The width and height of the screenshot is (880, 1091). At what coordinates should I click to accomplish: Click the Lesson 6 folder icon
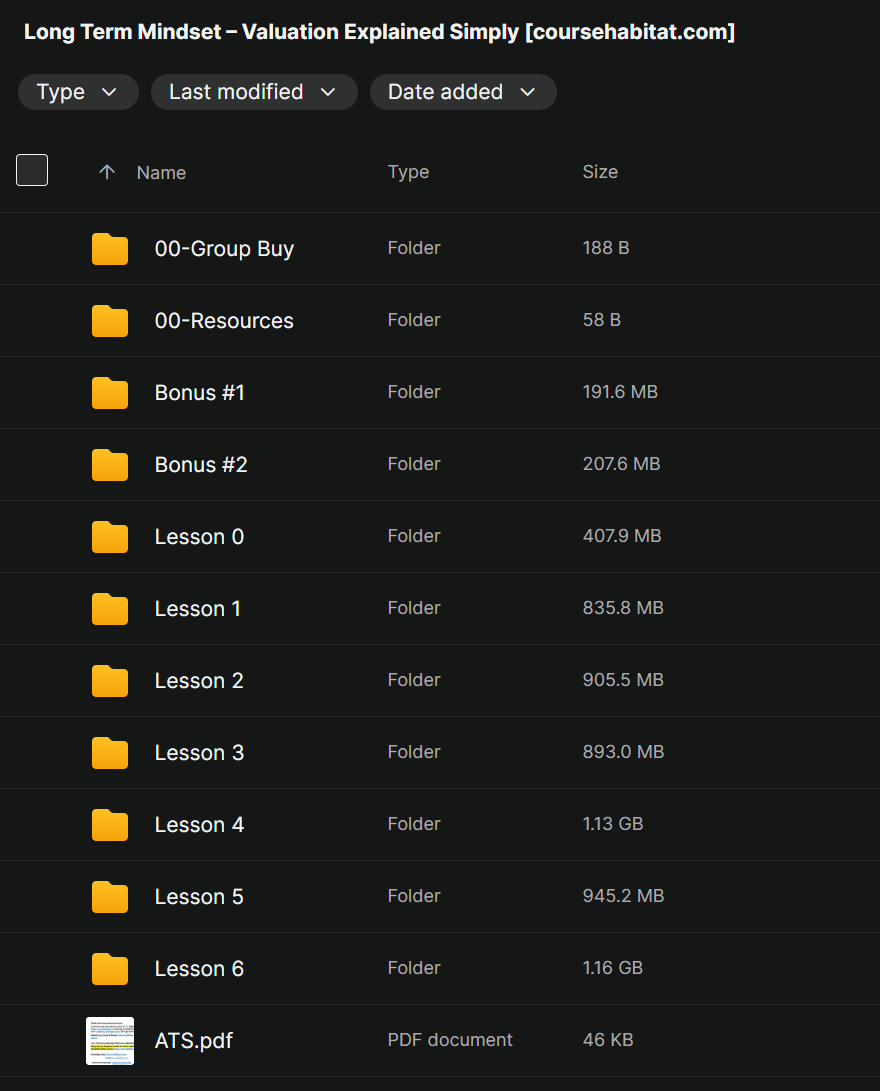coord(110,969)
